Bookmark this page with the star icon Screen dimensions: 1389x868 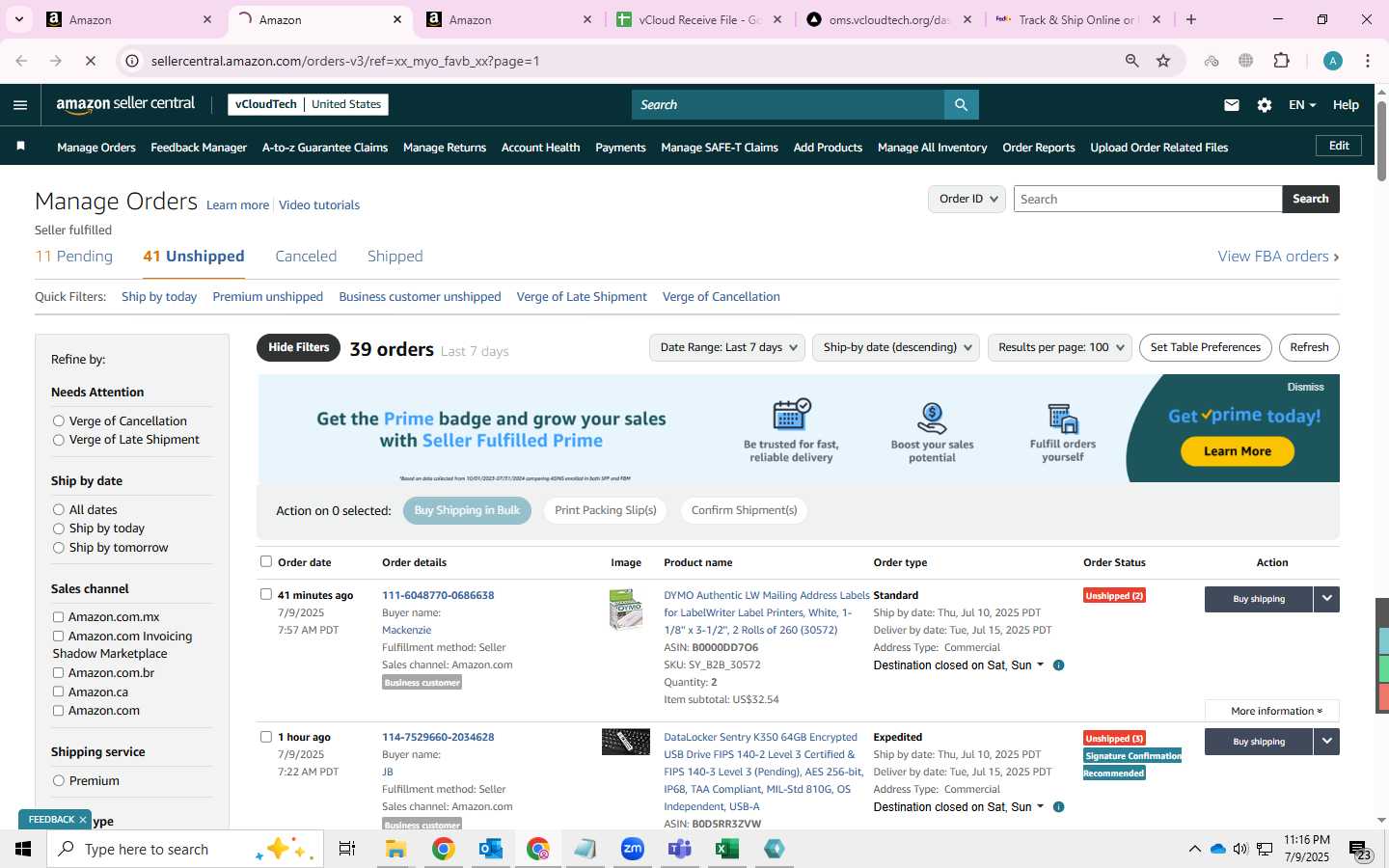pyautogui.click(x=1163, y=61)
